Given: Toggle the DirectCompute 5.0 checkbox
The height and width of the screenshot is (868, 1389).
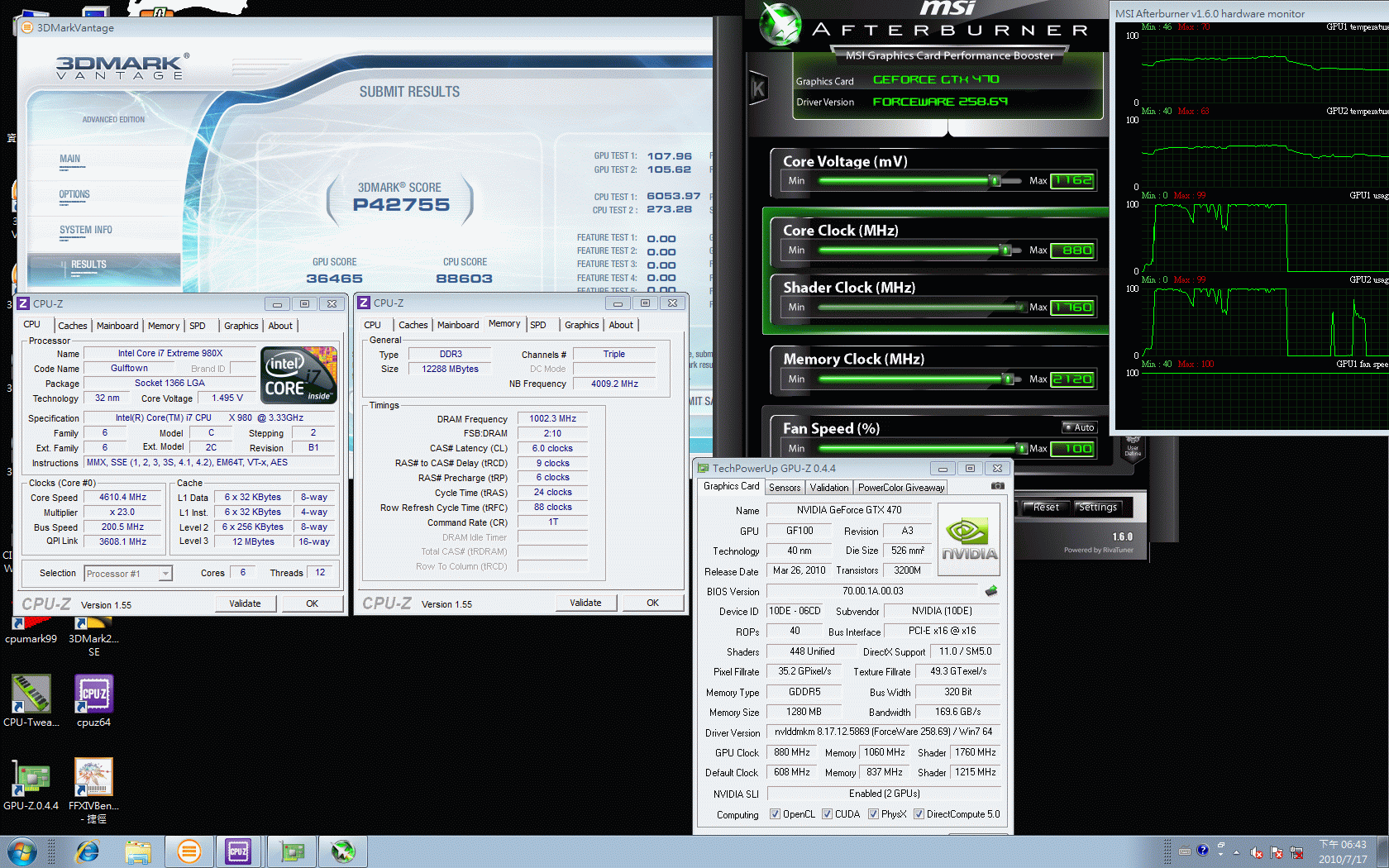Looking at the screenshot, I should [x=919, y=814].
